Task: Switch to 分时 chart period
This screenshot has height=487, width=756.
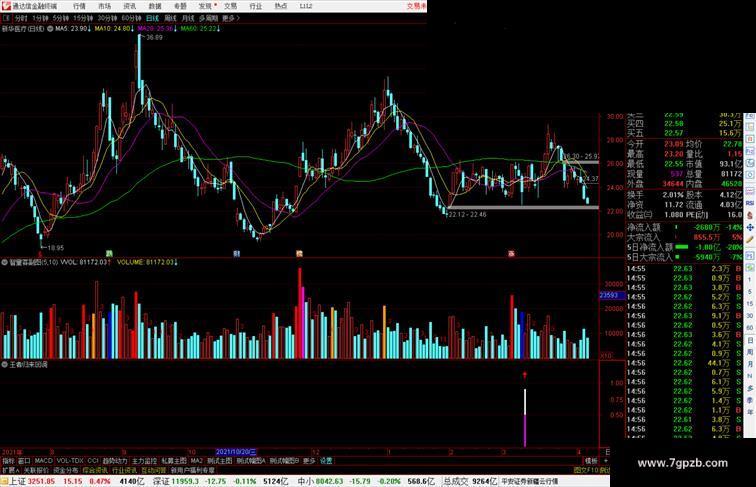Action: pyautogui.click(x=21, y=18)
